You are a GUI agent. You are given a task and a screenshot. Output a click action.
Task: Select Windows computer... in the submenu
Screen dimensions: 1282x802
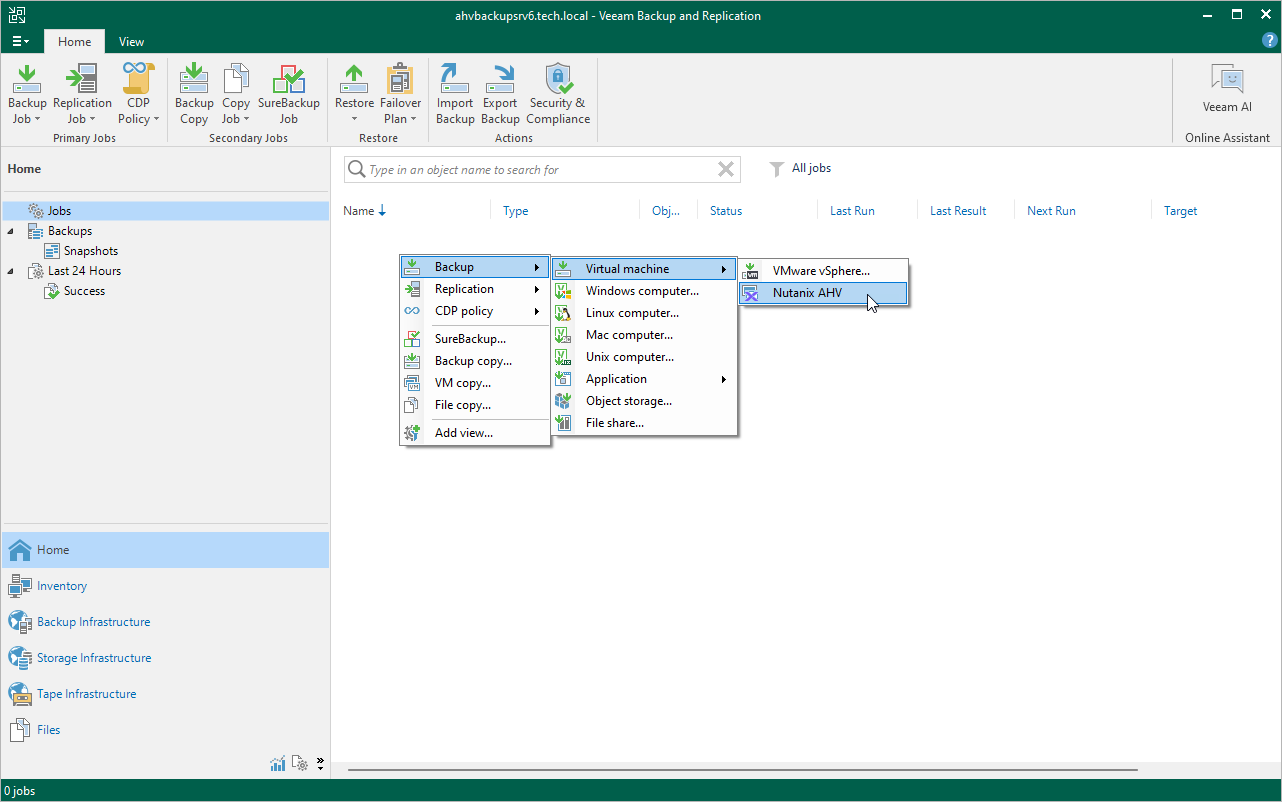[x=644, y=291]
